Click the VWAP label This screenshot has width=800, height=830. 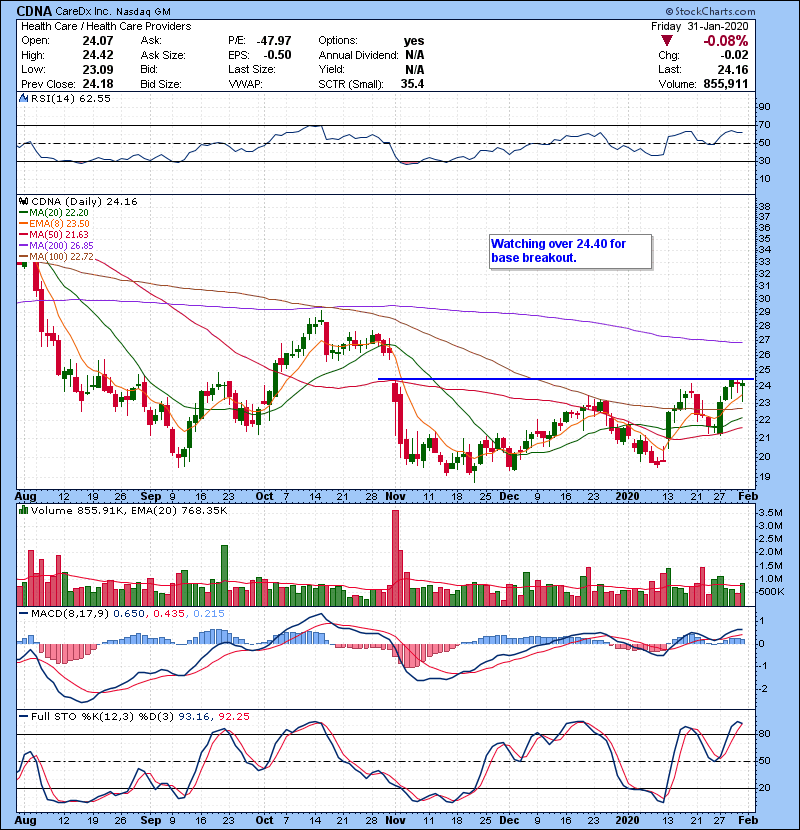click(x=245, y=84)
